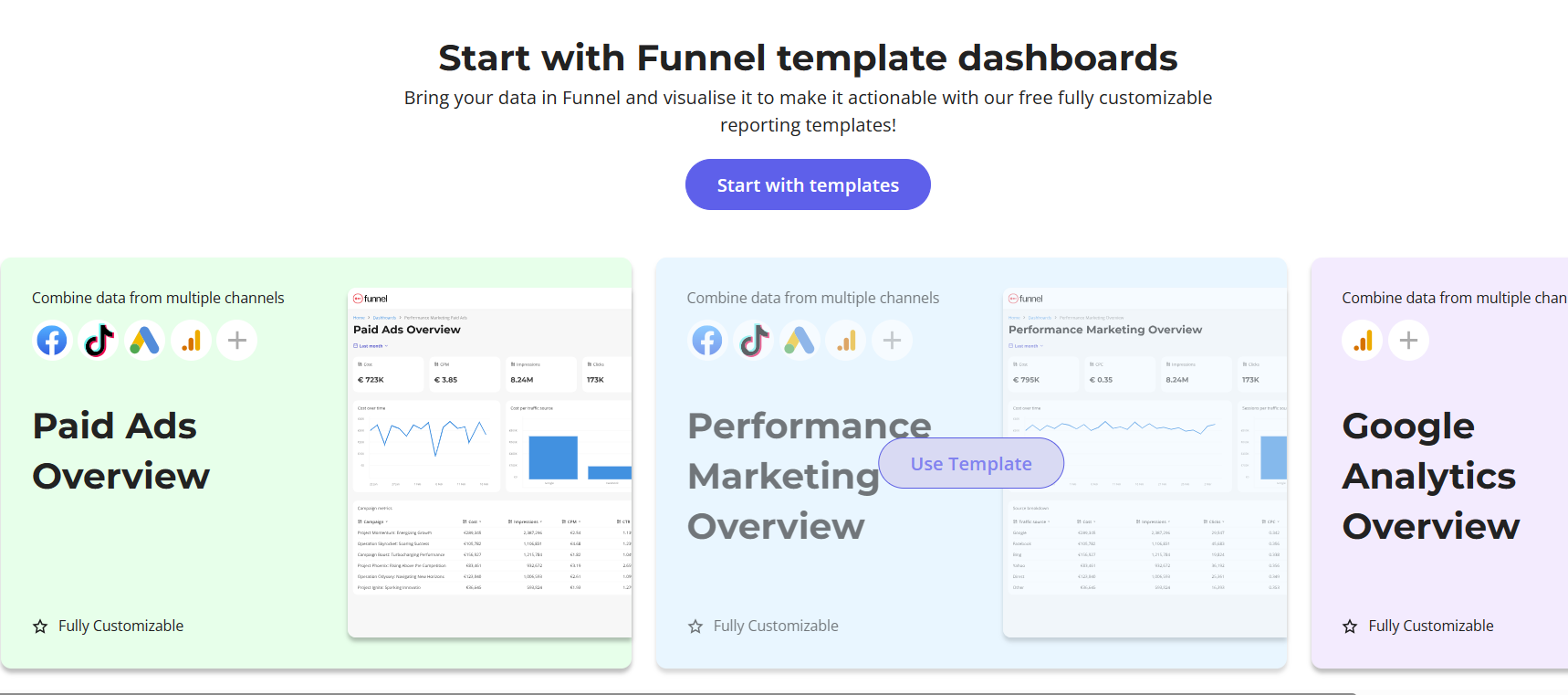Open Last month filter in Paid Ads preview
Viewport: 1568px width, 695px height.
pyautogui.click(x=371, y=346)
